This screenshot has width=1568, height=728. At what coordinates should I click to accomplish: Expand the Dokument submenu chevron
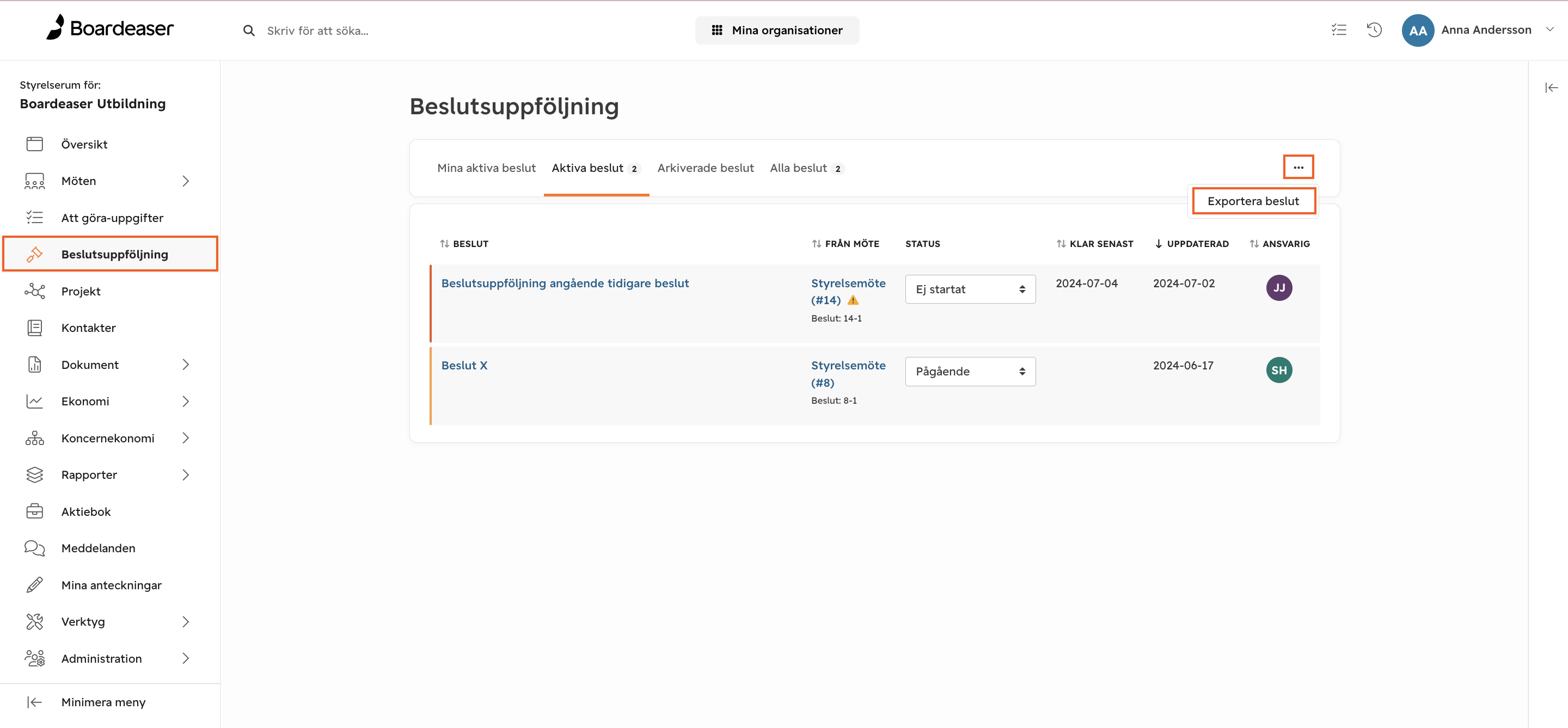click(x=186, y=365)
